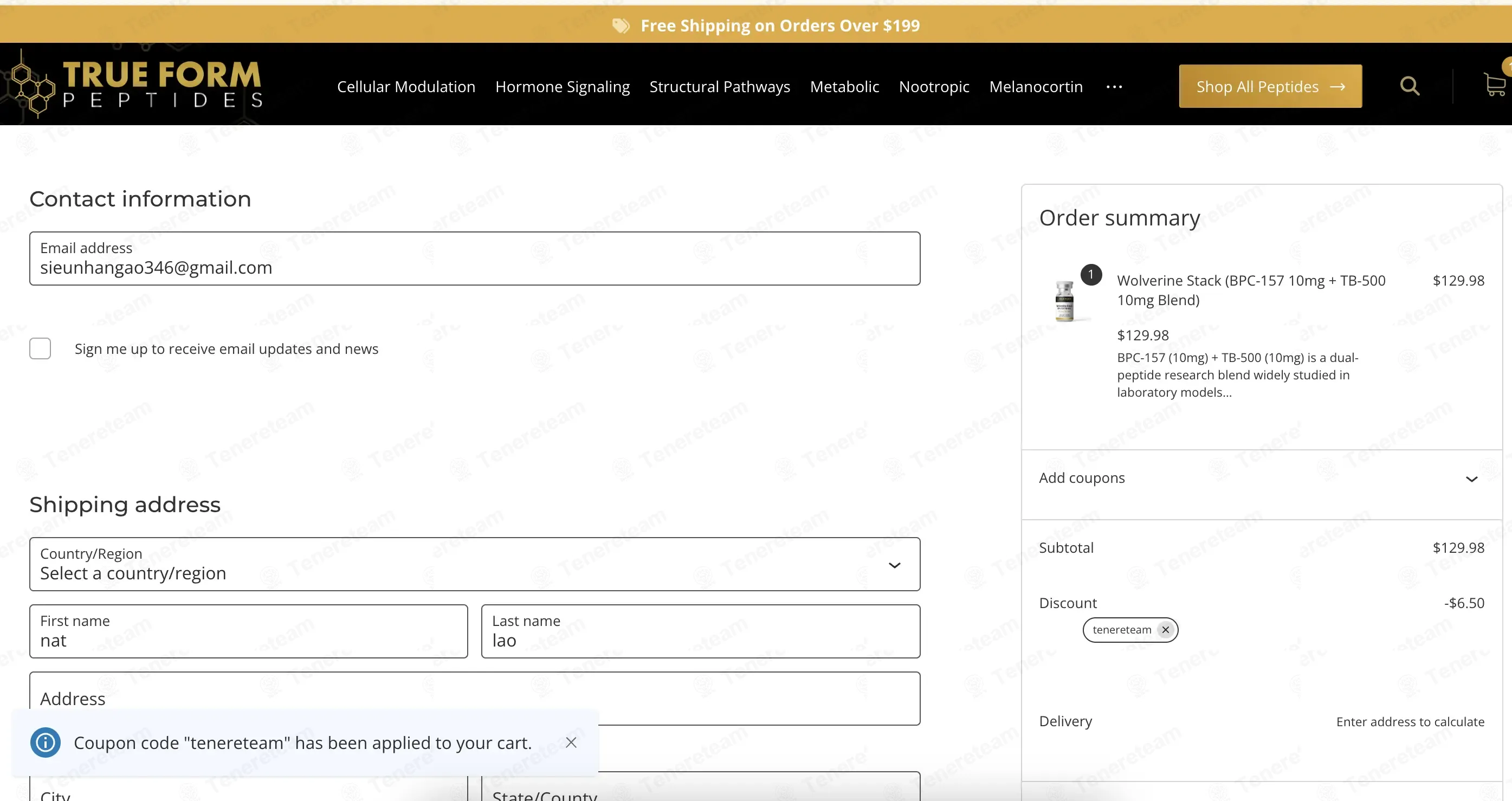This screenshot has height=801, width=1512.
Task: Click the product description text
Action: [x=1237, y=375]
